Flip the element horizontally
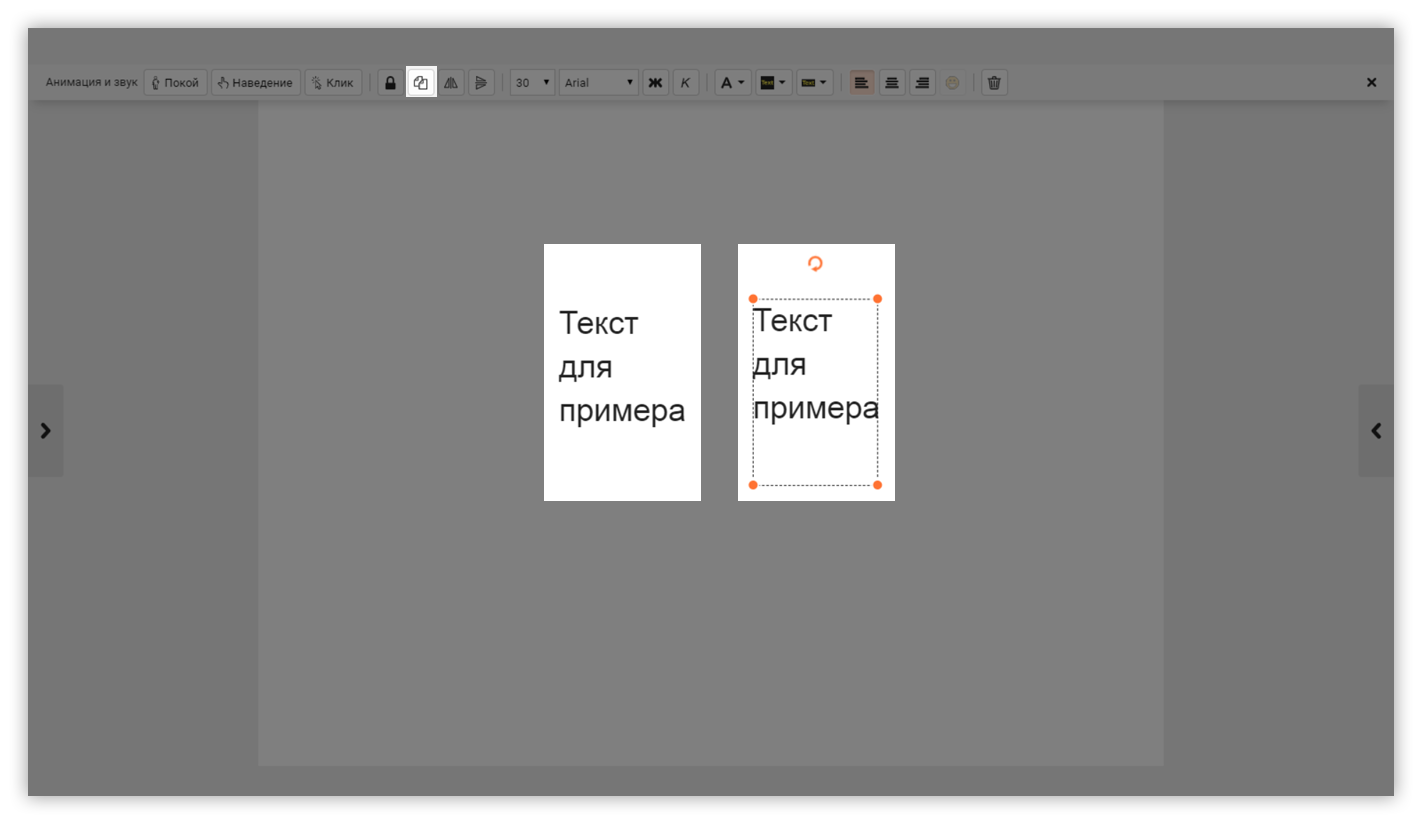 pos(451,83)
